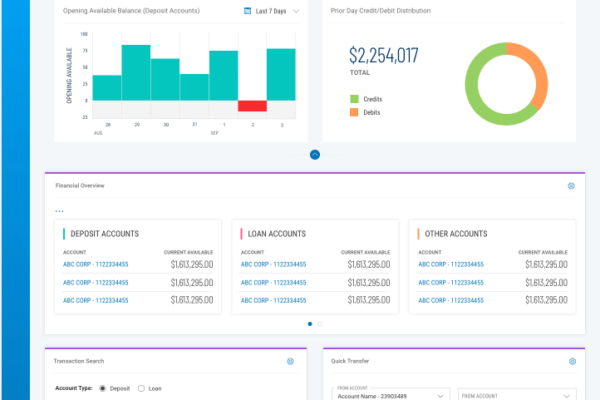
Task: Click the green Credits legend swatch
Action: pos(354,99)
